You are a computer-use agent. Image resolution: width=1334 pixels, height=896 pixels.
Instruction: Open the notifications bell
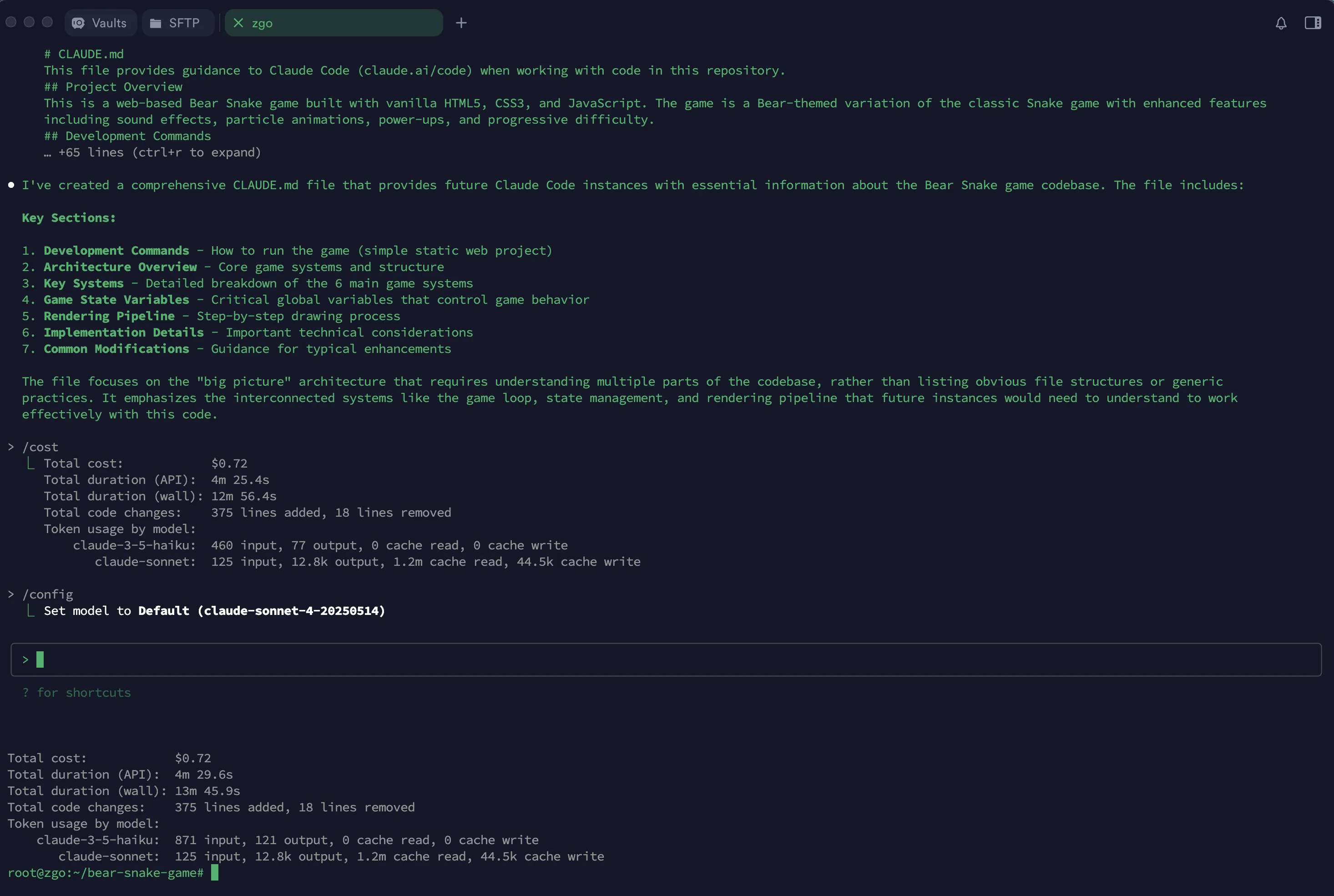coord(1281,23)
